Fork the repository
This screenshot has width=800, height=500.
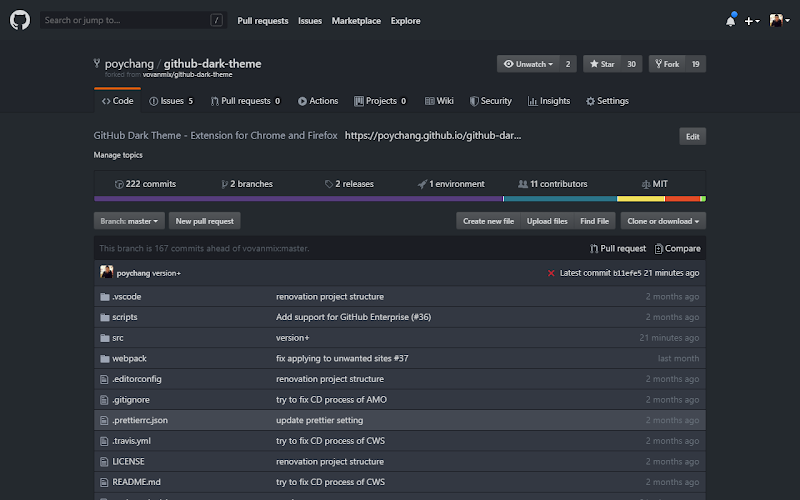click(667, 64)
